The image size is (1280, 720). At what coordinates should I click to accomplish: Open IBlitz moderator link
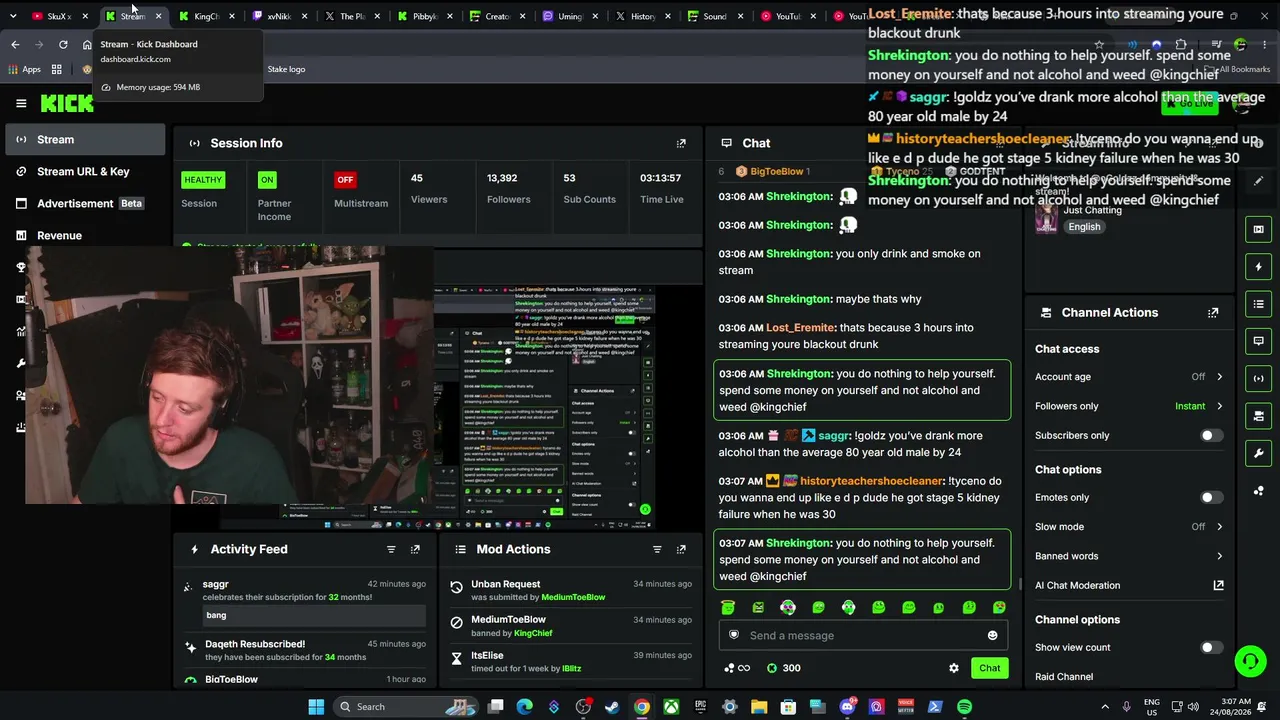pyautogui.click(x=571, y=668)
